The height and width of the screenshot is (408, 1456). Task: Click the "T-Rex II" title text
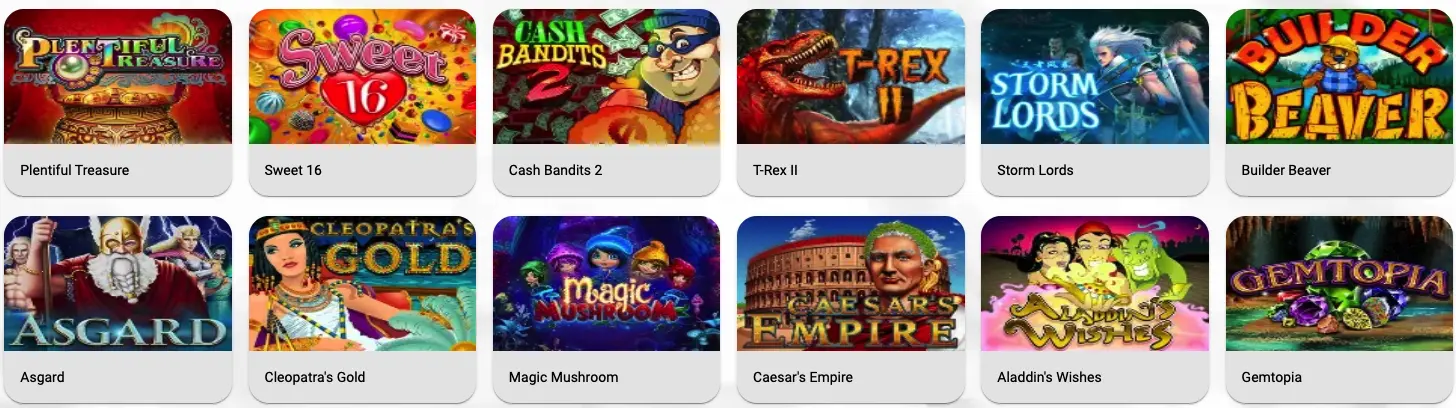775,170
